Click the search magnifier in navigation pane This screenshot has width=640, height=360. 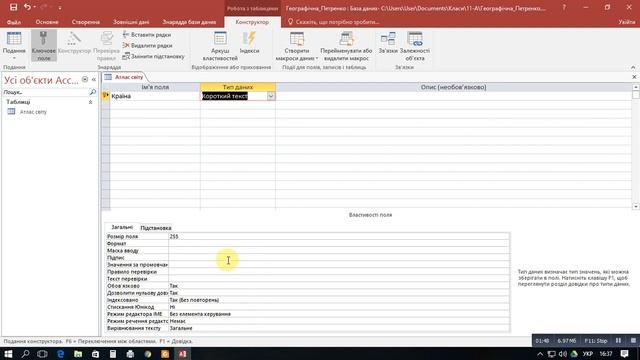93,92
